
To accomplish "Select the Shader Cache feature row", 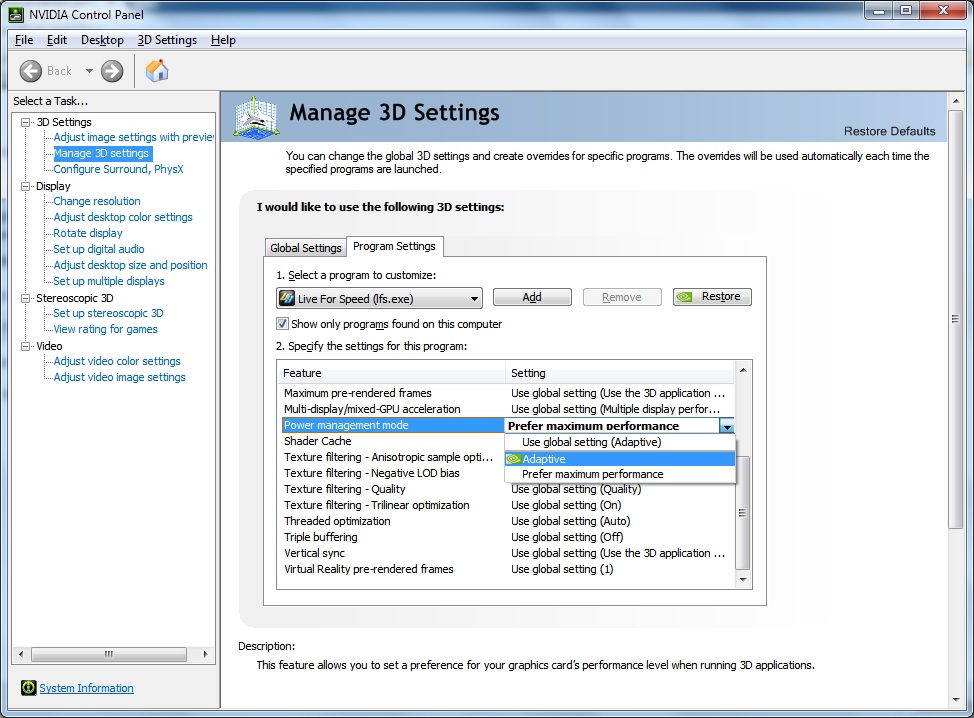I will [x=392, y=441].
